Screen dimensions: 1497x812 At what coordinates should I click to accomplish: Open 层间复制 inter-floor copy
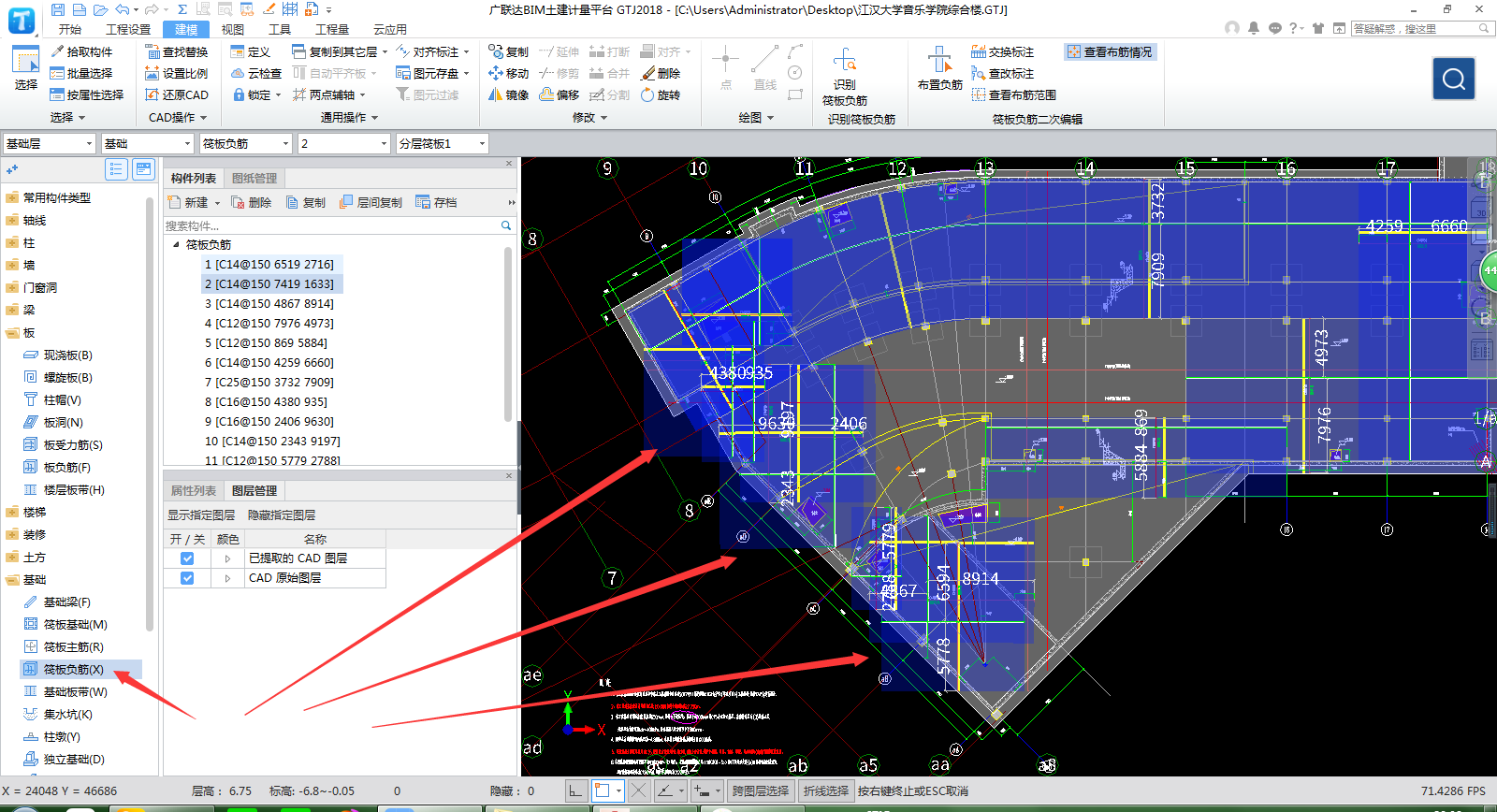click(371, 202)
